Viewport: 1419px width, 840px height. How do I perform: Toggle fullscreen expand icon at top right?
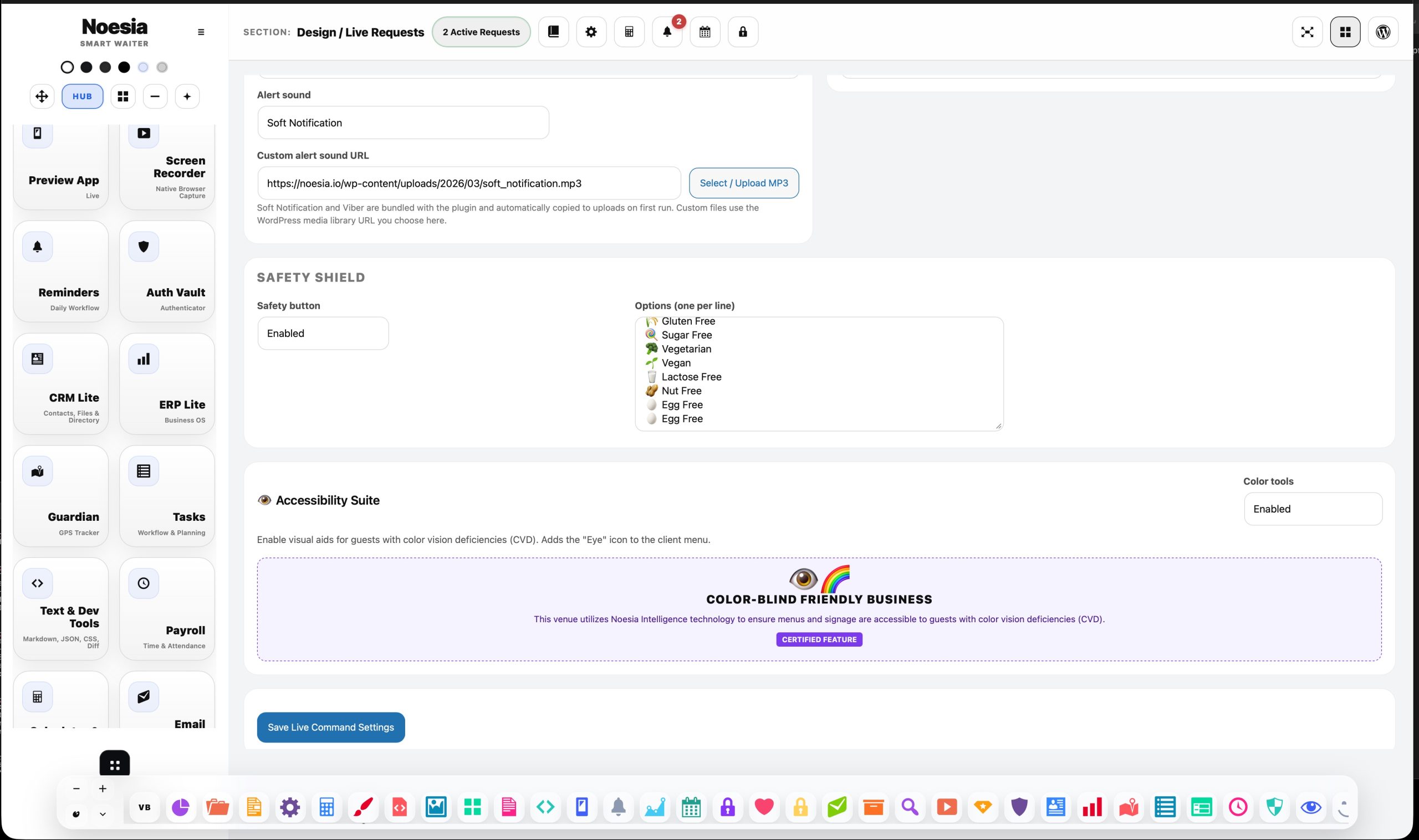point(1308,32)
